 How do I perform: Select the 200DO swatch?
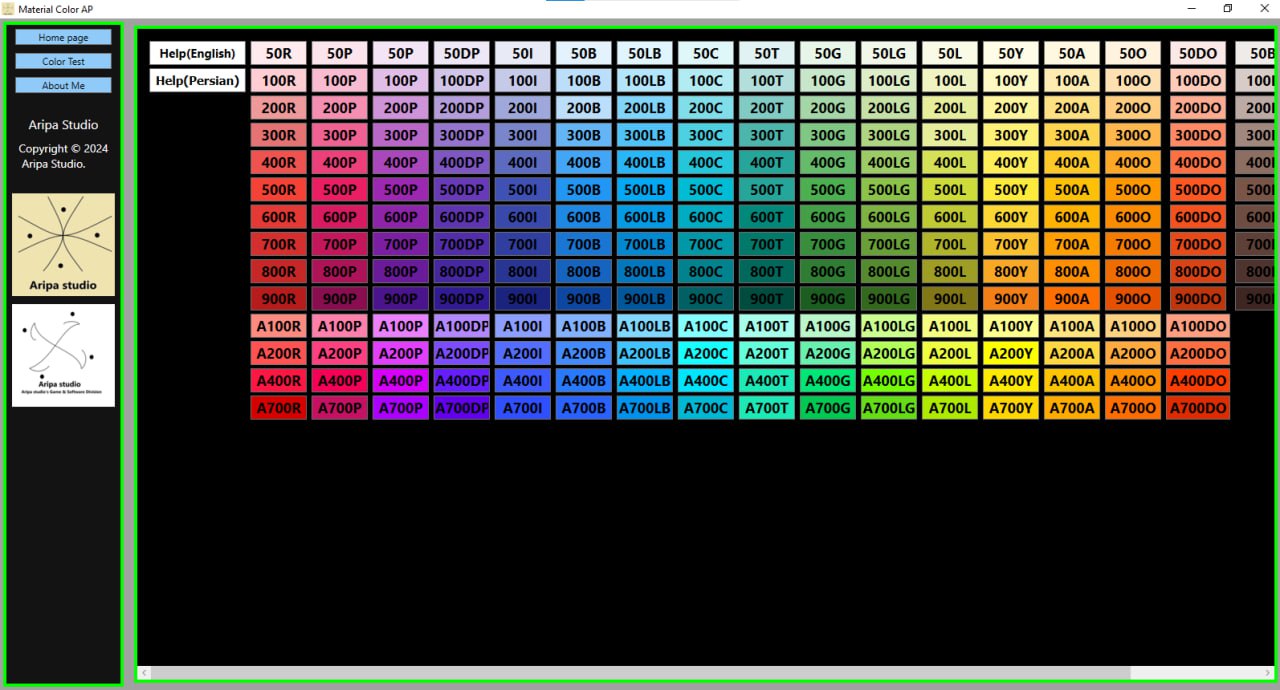(1198, 108)
